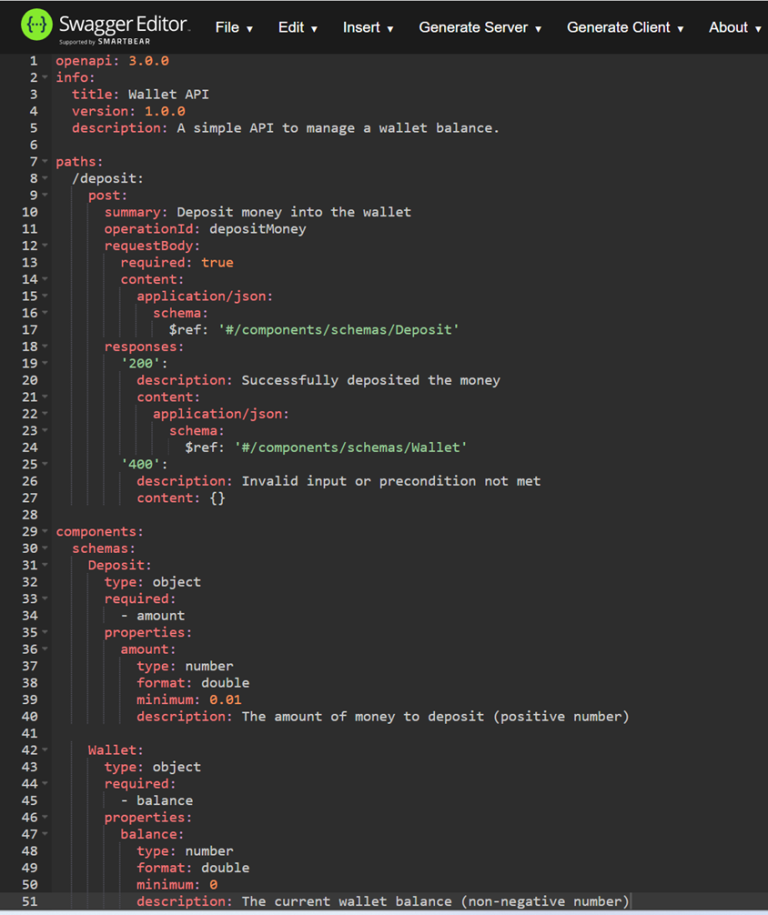The height and width of the screenshot is (915, 768).
Task: Click 'summary: Deposit money into the wallet'
Action: [257, 212]
